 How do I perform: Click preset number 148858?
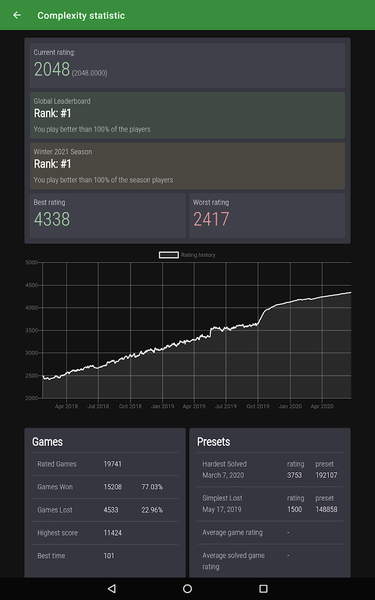(x=326, y=509)
